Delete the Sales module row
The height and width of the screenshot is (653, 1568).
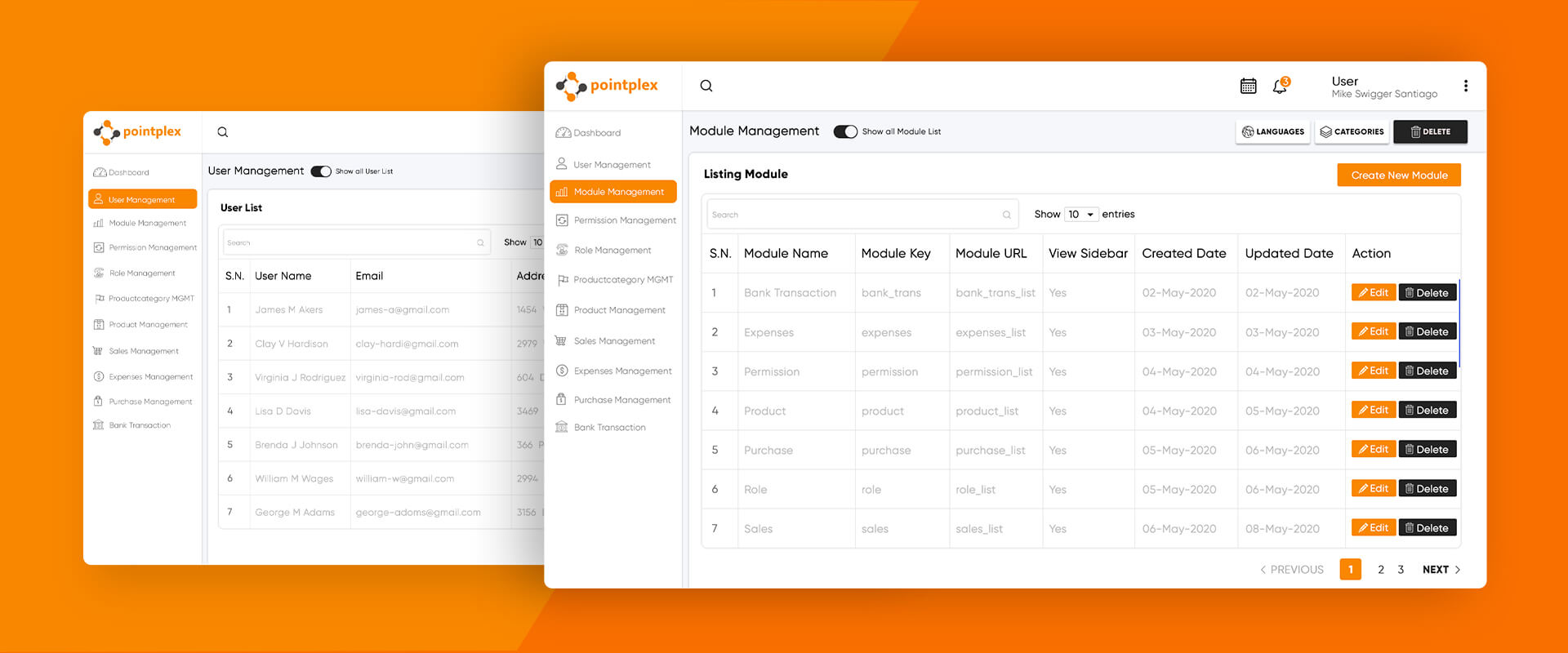pos(1427,528)
